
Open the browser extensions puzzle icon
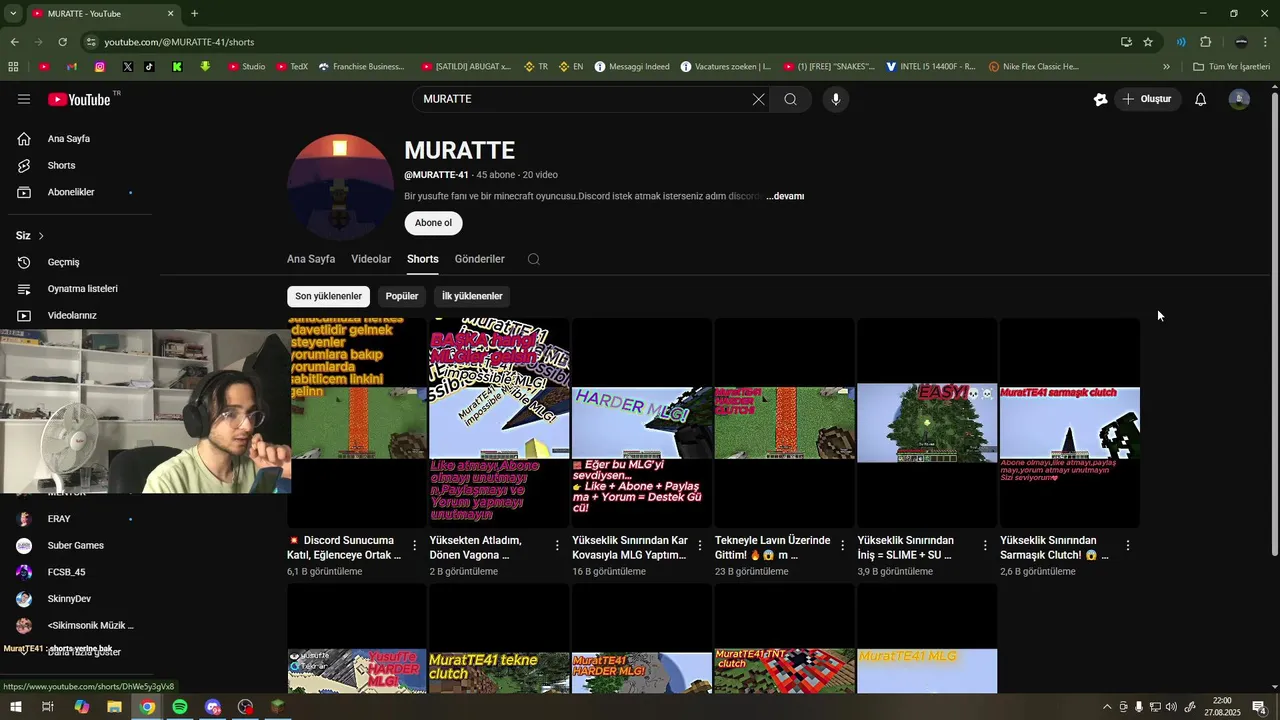tap(1206, 42)
